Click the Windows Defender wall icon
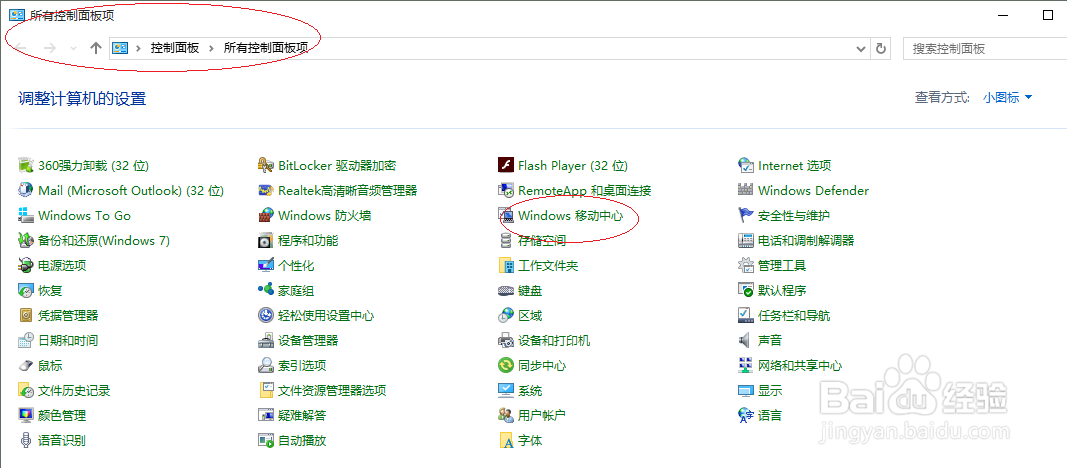Image resolution: width=1067 pixels, height=468 pixels. (746, 190)
